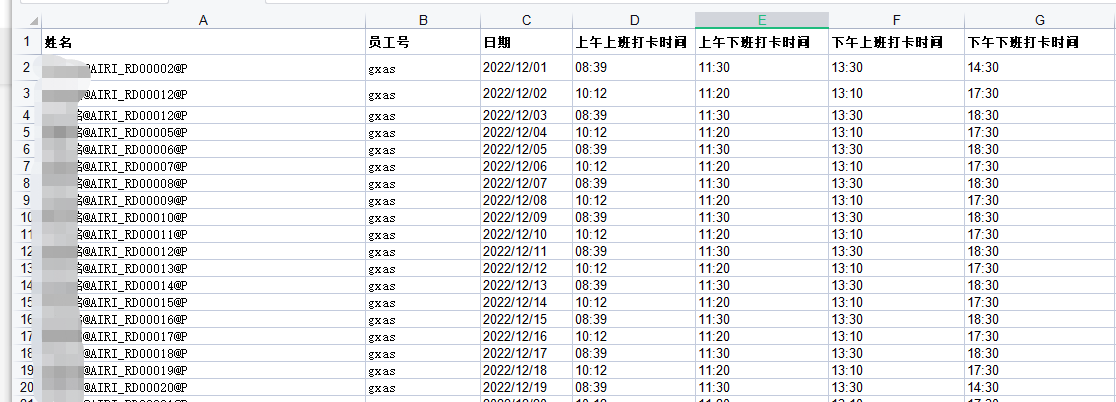
Task: Select column A header
Action: pyautogui.click(x=204, y=21)
